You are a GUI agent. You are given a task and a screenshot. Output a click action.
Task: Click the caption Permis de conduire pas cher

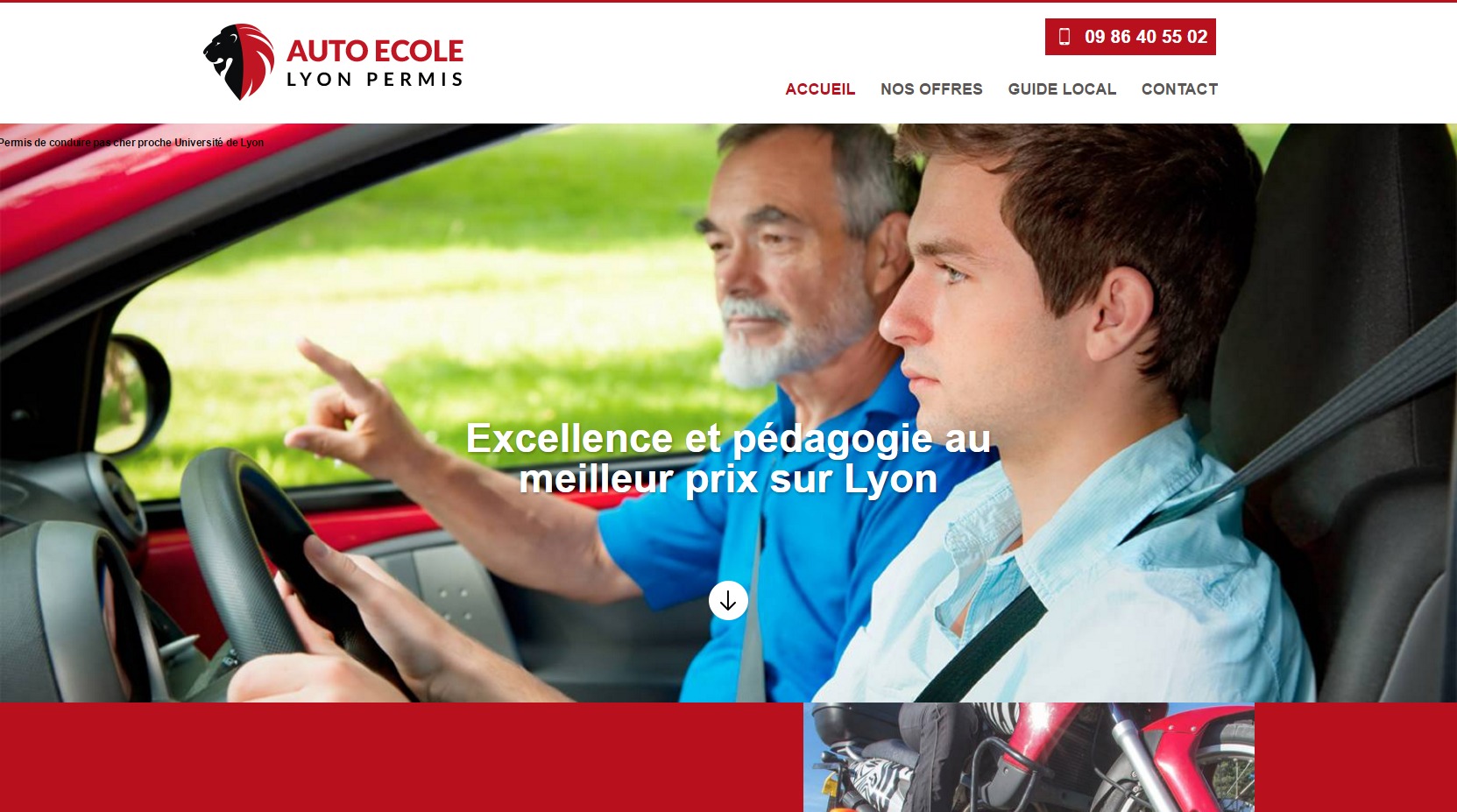[131, 143]
